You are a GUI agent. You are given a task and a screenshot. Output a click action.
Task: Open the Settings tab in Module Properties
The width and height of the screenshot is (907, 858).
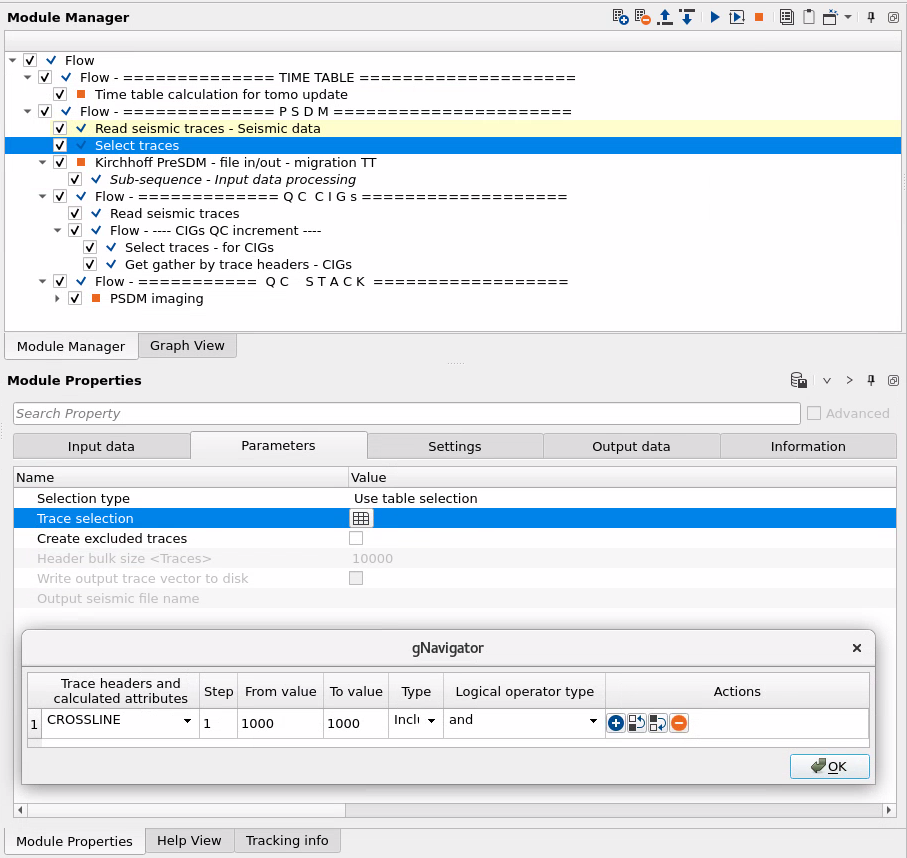click(454, 446)
